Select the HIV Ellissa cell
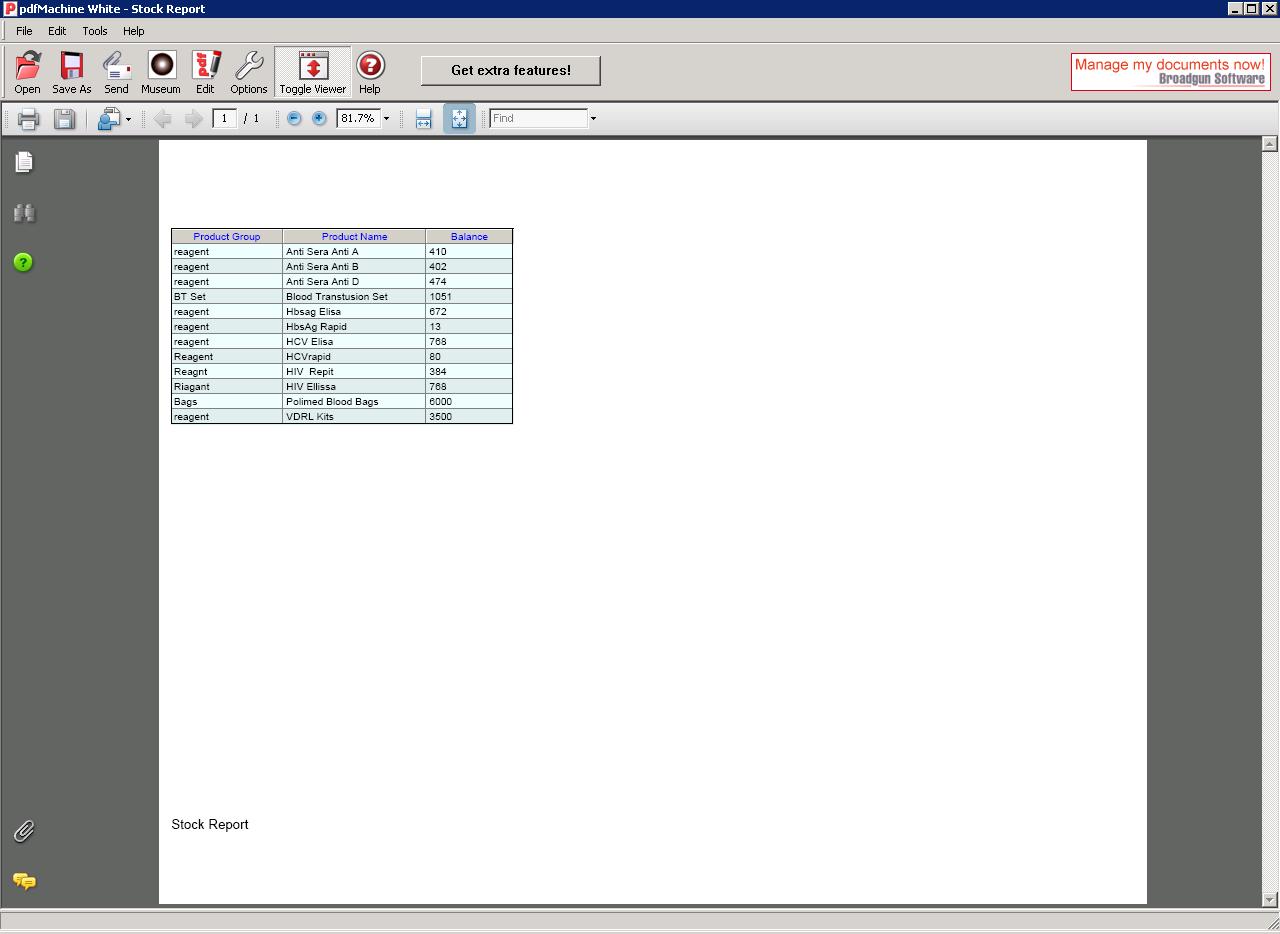1280x934 pixels. coord(354,387)
